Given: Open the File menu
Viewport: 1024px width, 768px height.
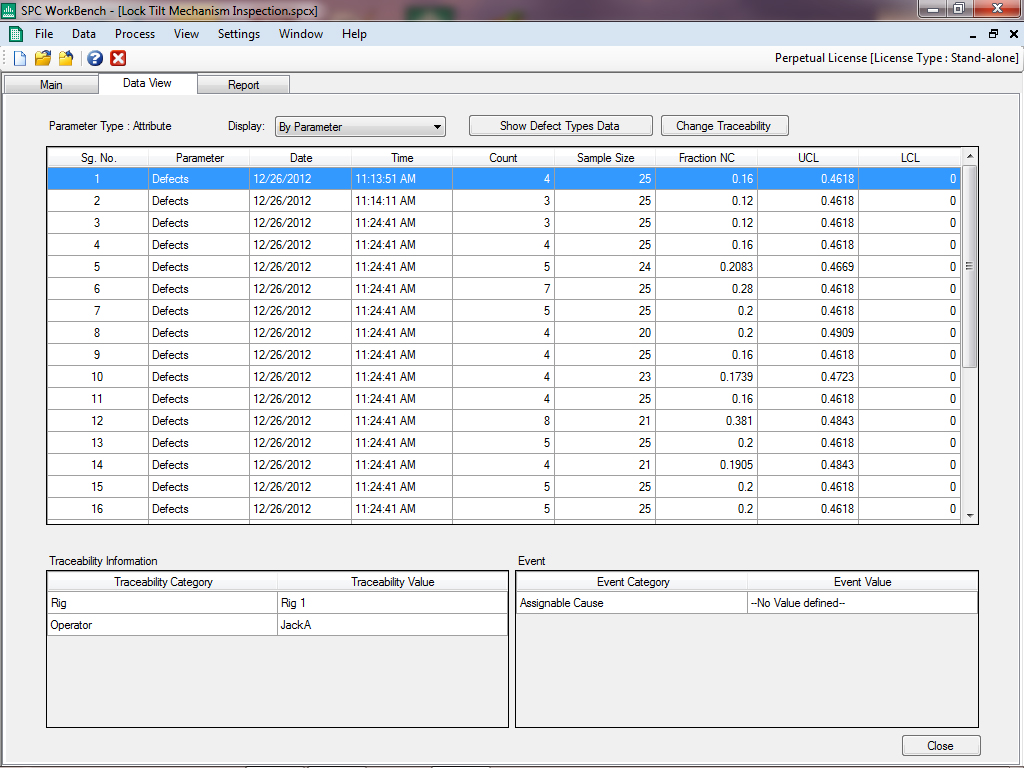Looking at the screenshot, I should pos(44,34).
